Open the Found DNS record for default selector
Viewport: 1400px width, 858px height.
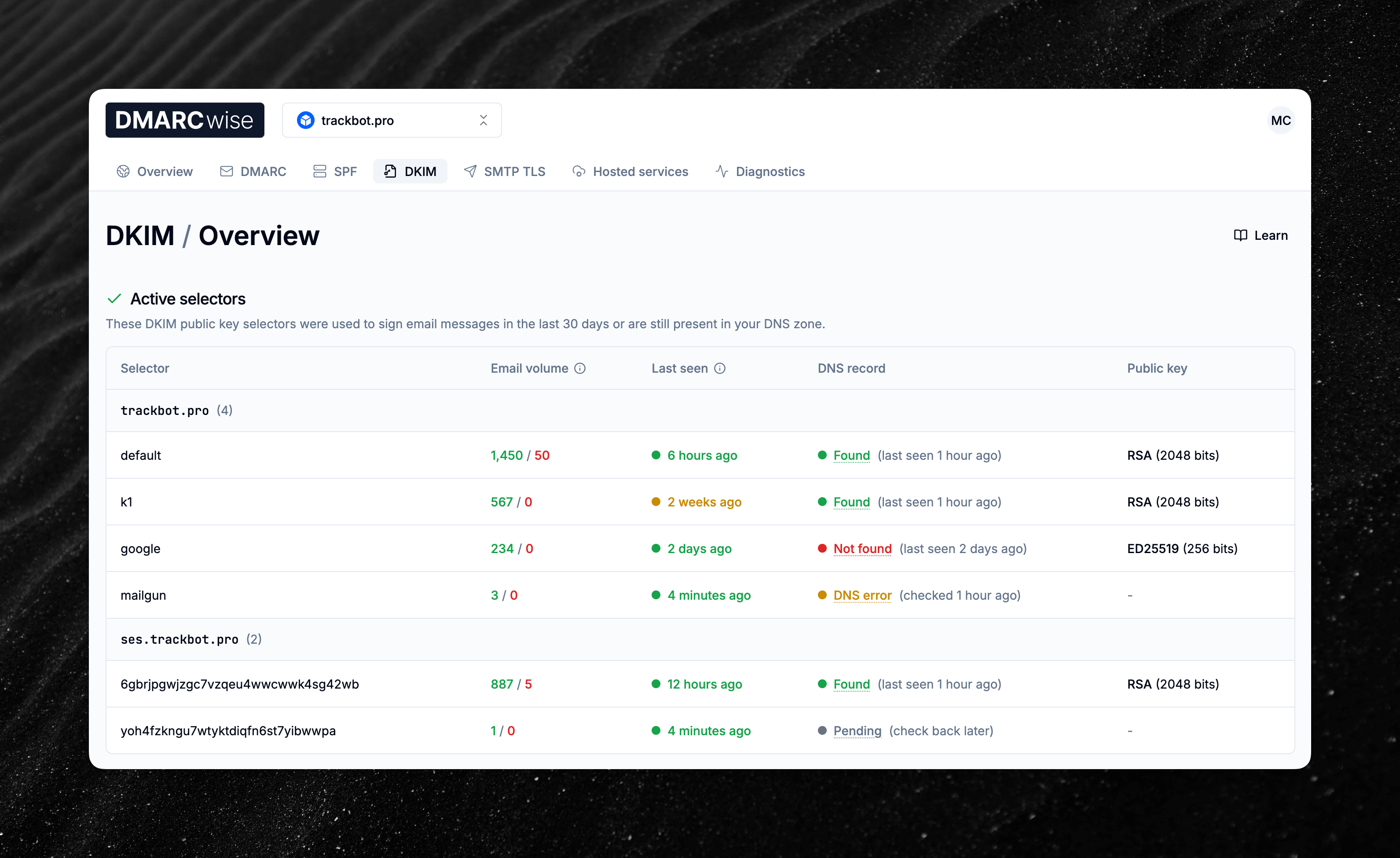coord(851,455)
